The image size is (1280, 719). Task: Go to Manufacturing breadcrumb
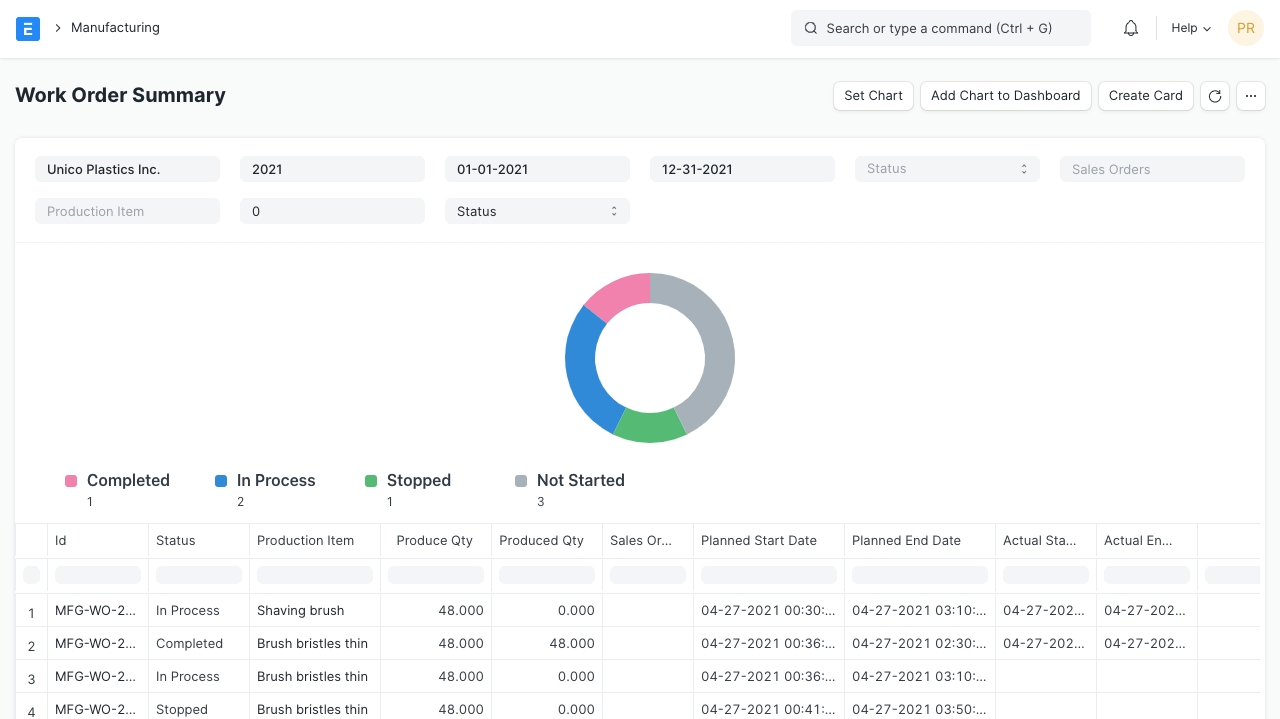coord(115,28)
